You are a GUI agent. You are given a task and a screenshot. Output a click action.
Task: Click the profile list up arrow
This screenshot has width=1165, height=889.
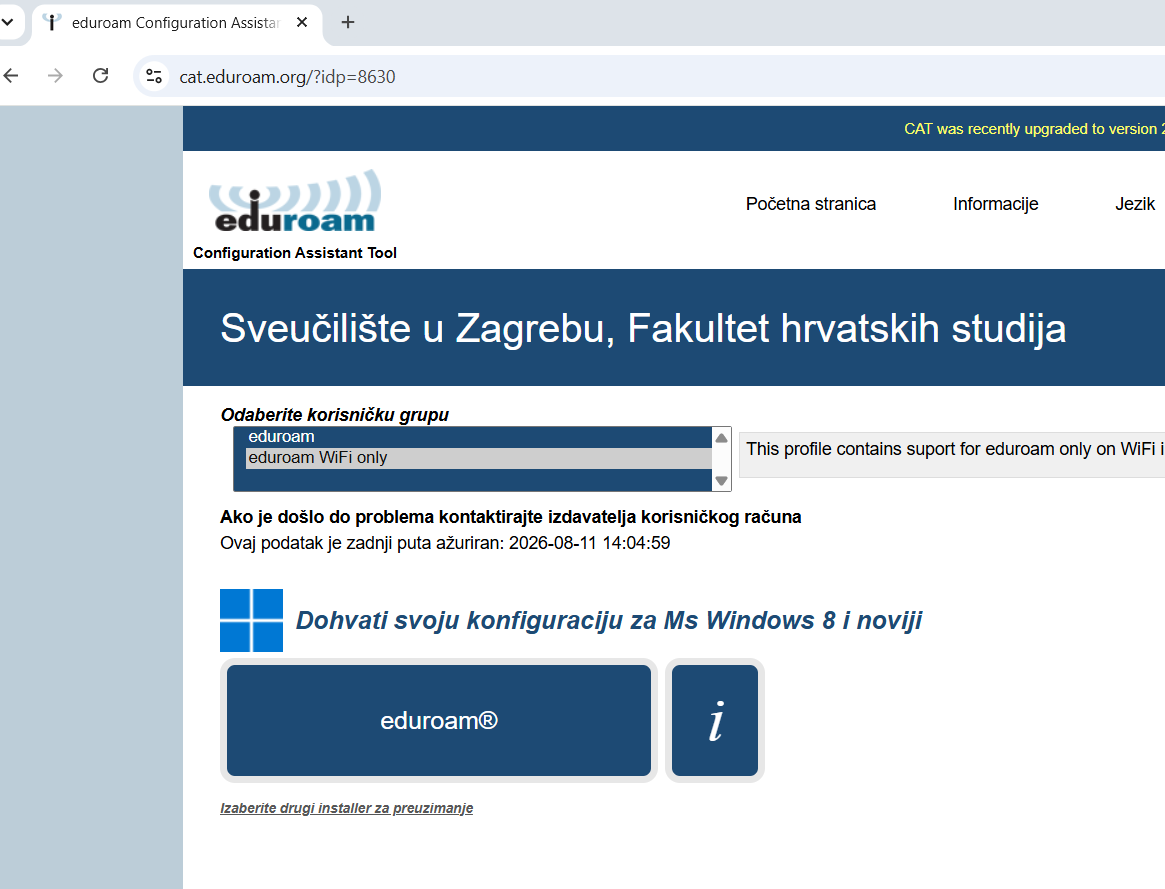(x=721, y=438)
